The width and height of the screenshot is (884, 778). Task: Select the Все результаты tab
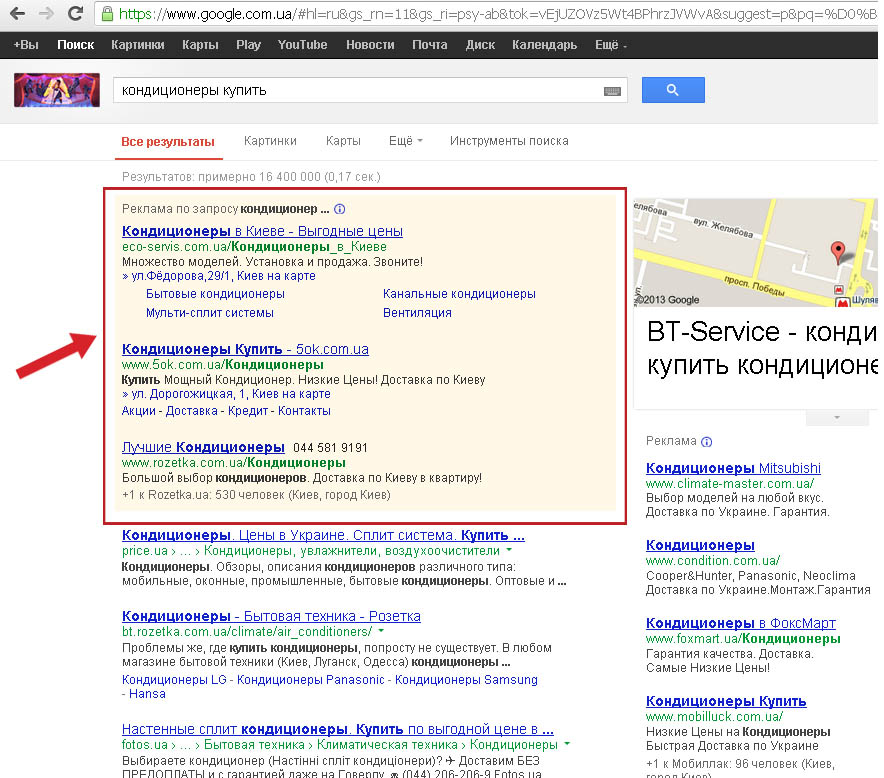(168, 142)
